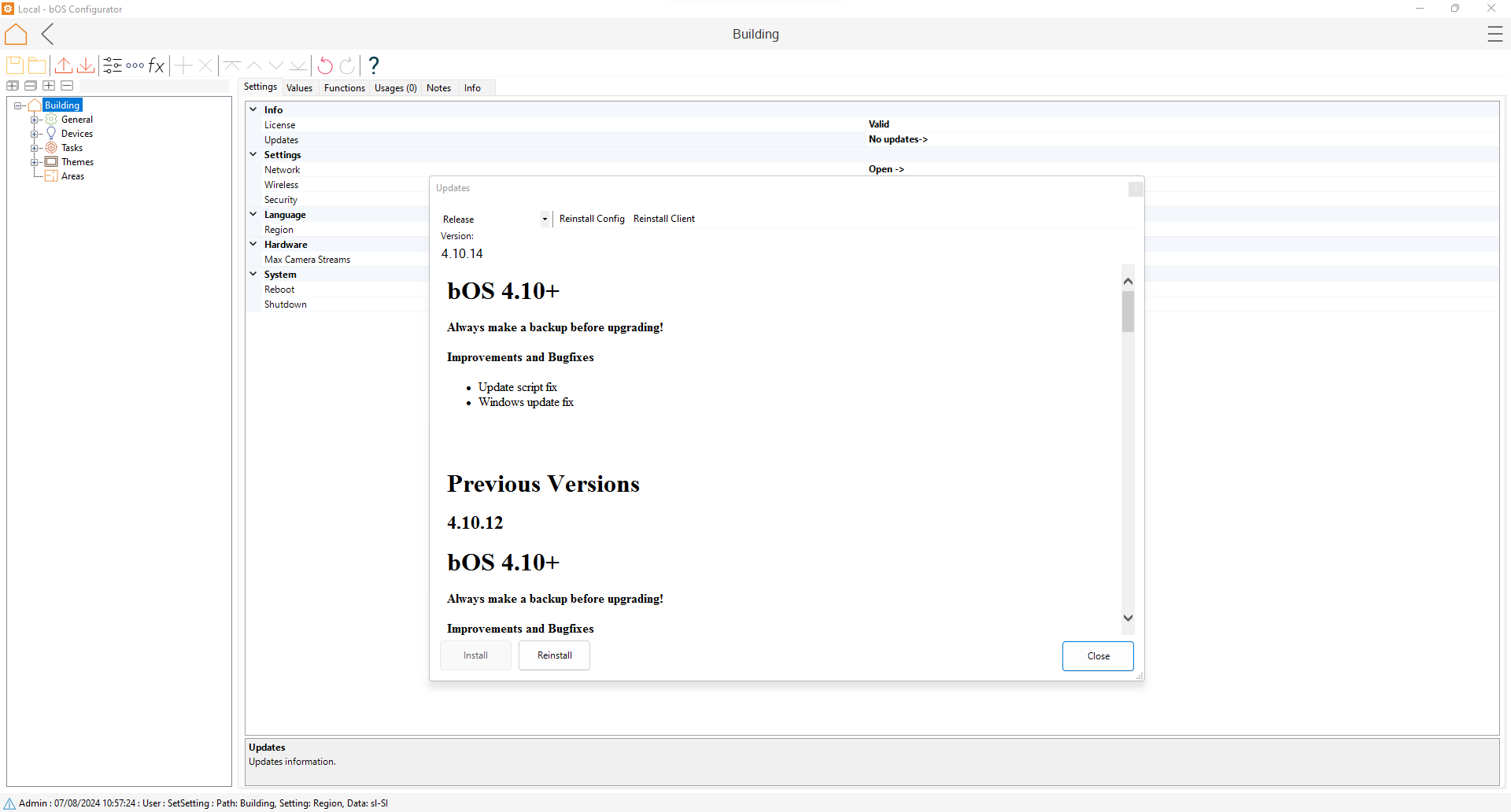Click the red download arrow icon
This screenshot has height=812, width=1511.
click(x=86, y=65)
